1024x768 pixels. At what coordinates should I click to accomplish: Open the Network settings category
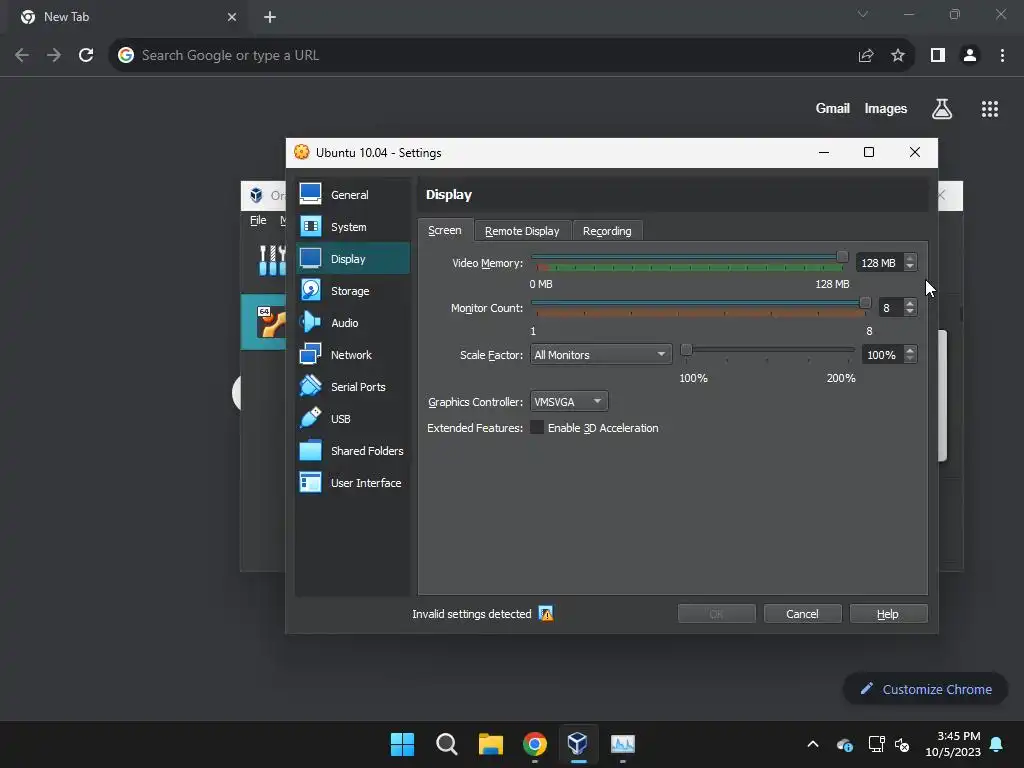[x=352, y=355]
